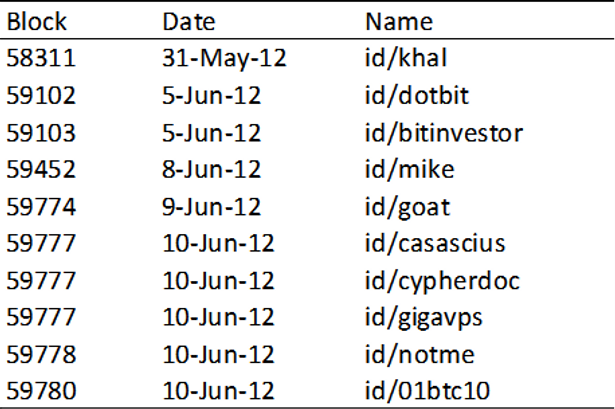The image size is (615, 409).
Task: Click on the id/mike name
Action: 410,170
